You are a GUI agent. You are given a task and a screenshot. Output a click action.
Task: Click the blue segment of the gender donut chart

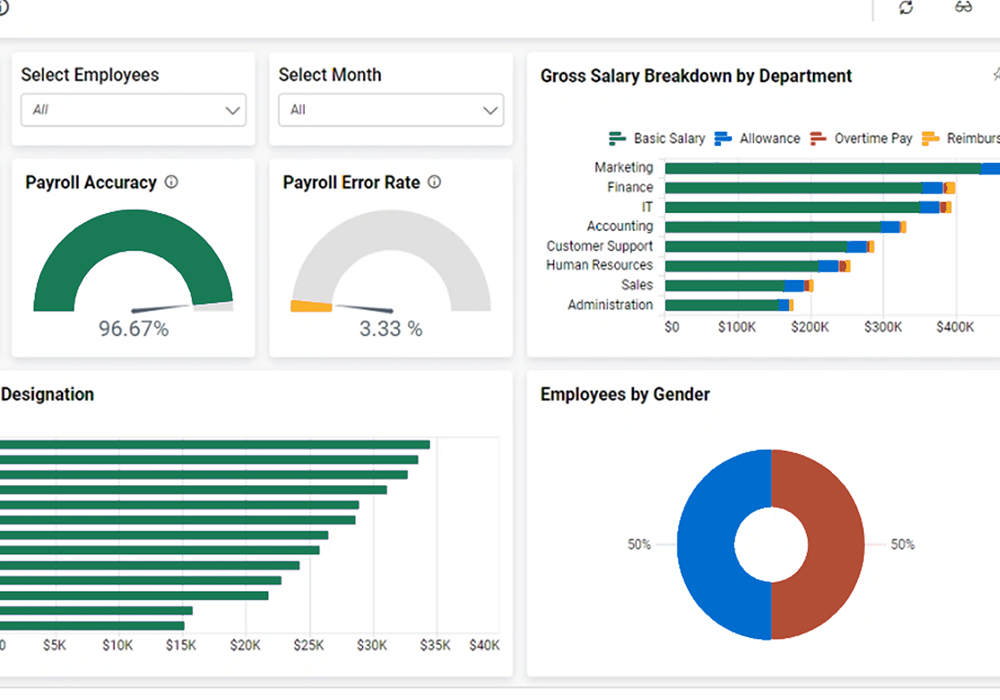pyautogui.click(x=715, y=545)
